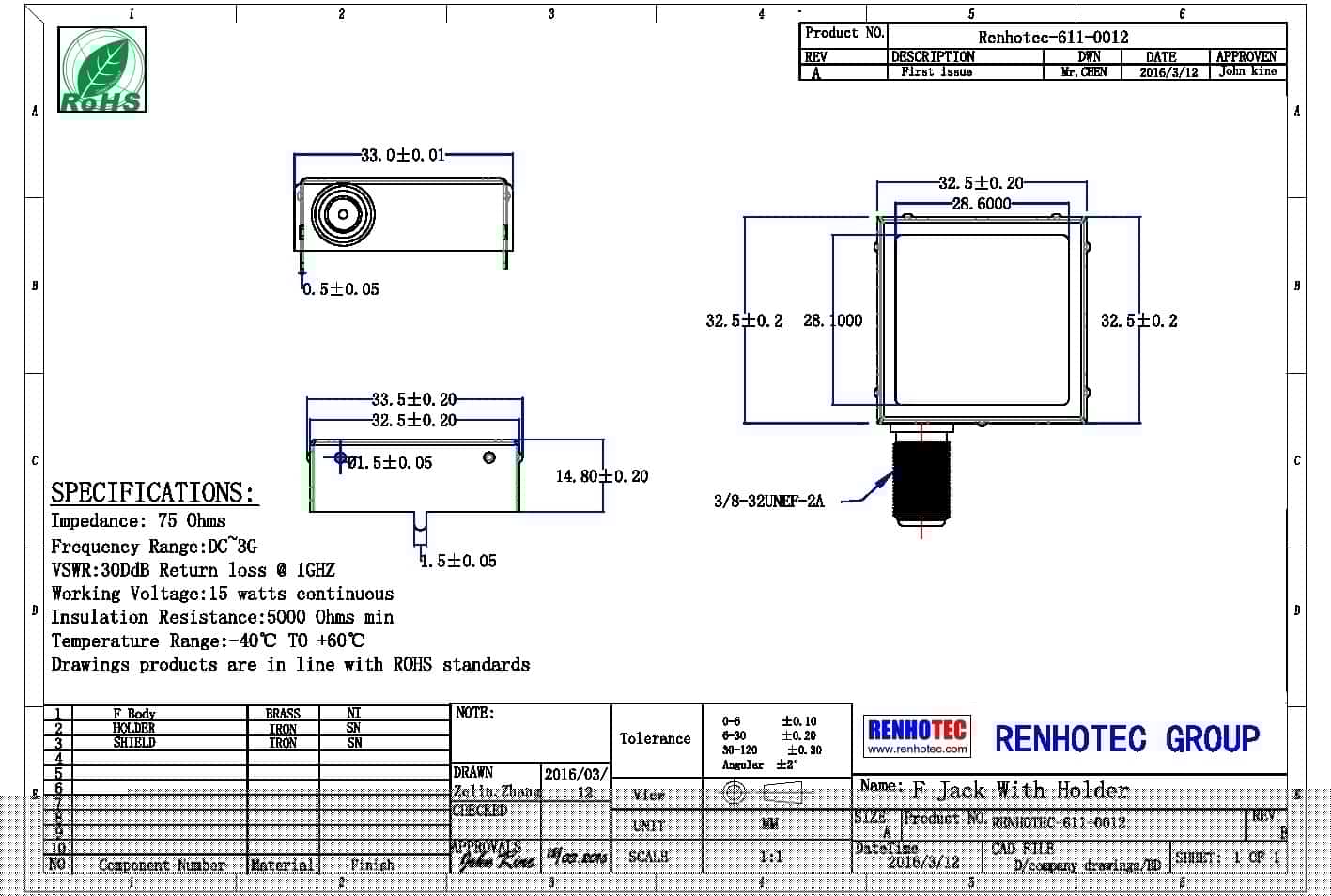
Task: Select the Tolerance cell in title block
Action: click(x=655, y=739)
